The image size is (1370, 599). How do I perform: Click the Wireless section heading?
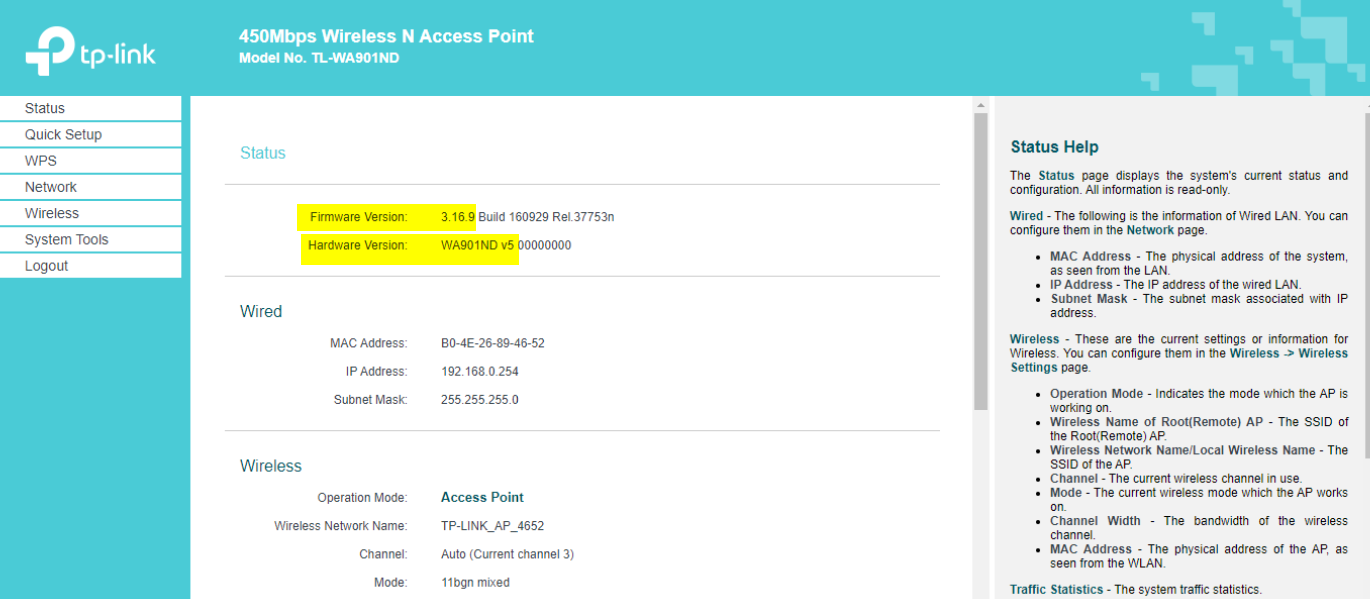click(x=271, y=466)
